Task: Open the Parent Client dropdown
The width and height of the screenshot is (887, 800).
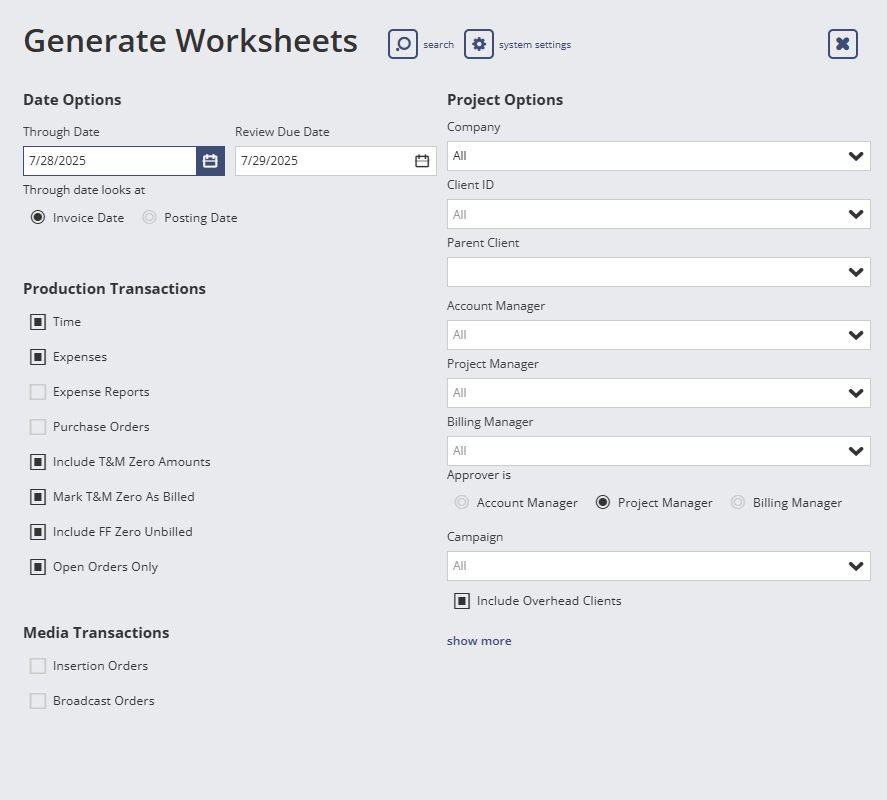Action: (x=658, y=271)
